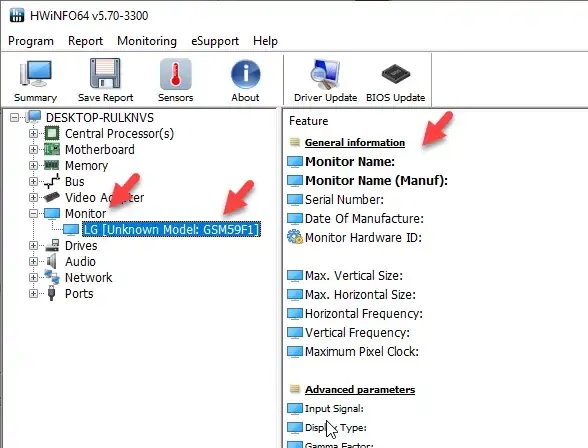The height and width of the screenshot is (448, 588).
Task: Click the DESKTOP-RULKNVS computer icon
Action: point(33,117)
